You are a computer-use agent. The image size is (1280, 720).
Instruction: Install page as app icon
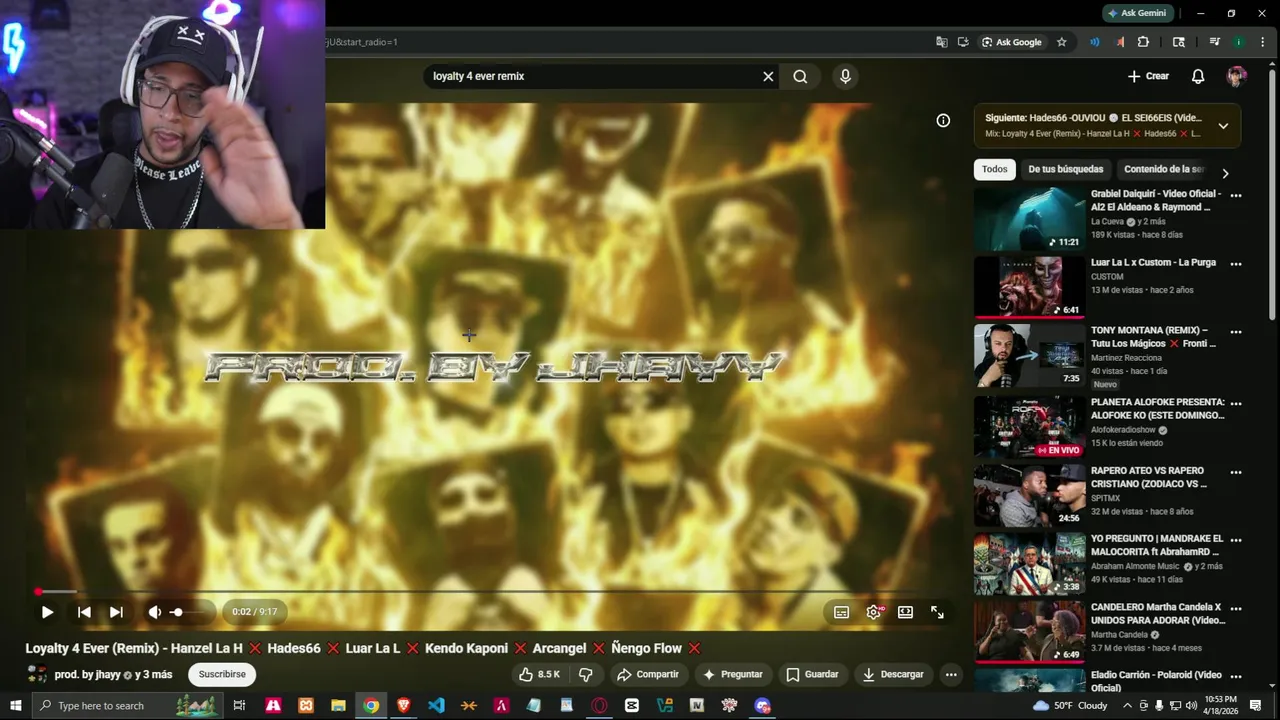[963, 42]
